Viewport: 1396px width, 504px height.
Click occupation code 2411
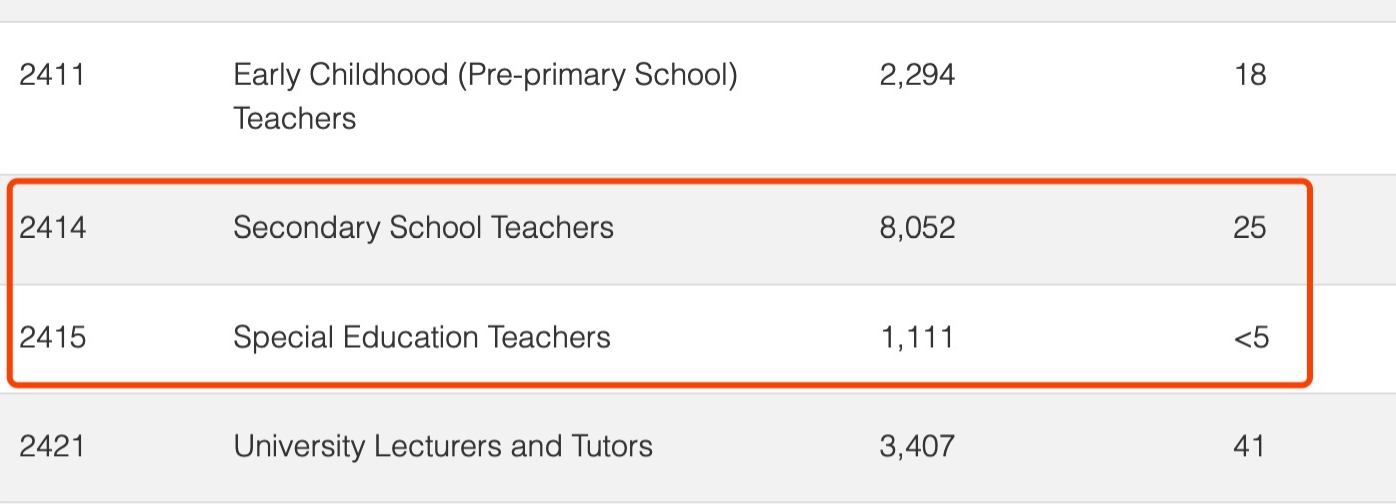pos(52,75)
